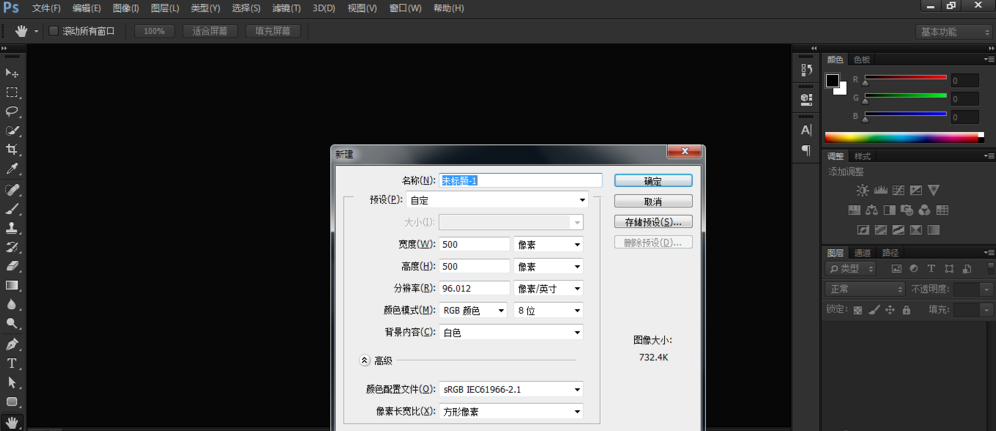Select the Eraser tool
Image resolution: width=996 pixels, height=431 pixels.
point(12,266)
